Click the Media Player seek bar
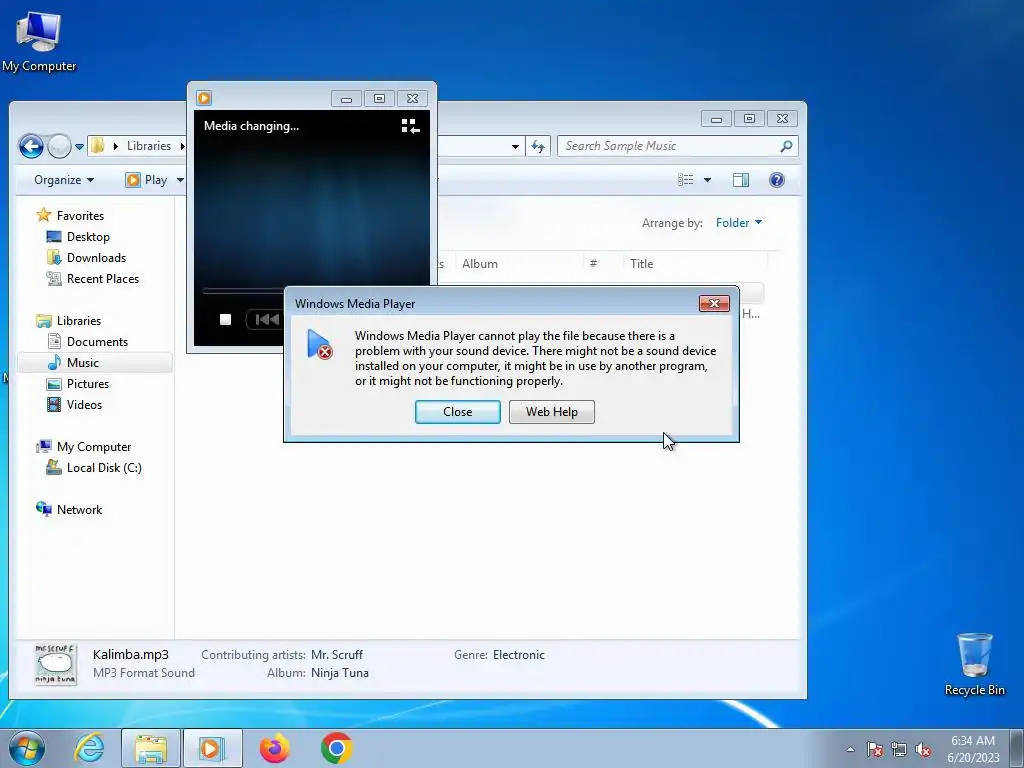Viewport: 1024px width, 768px height. [x=243, y=290]
